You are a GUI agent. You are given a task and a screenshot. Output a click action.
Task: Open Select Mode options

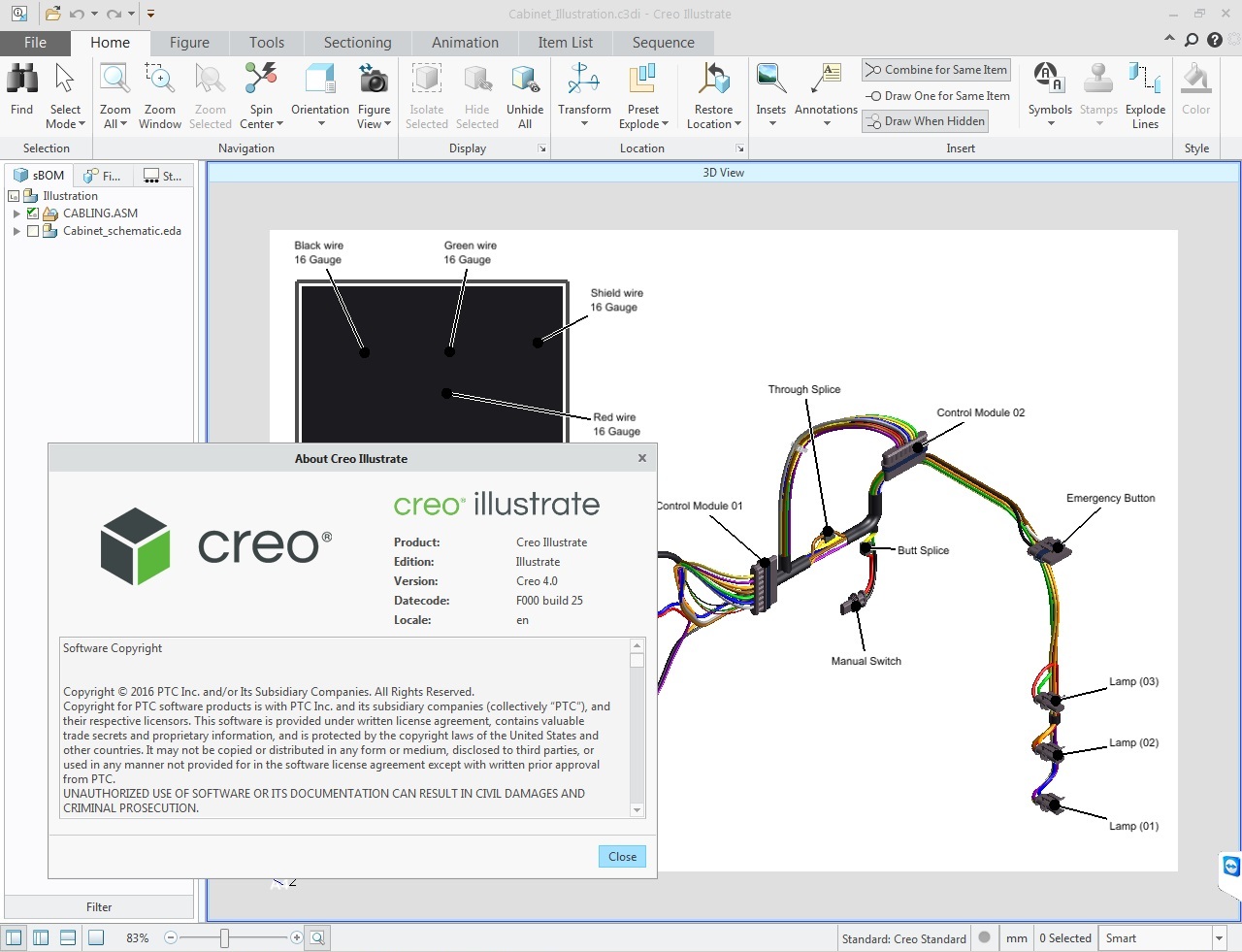pos(65,116)
